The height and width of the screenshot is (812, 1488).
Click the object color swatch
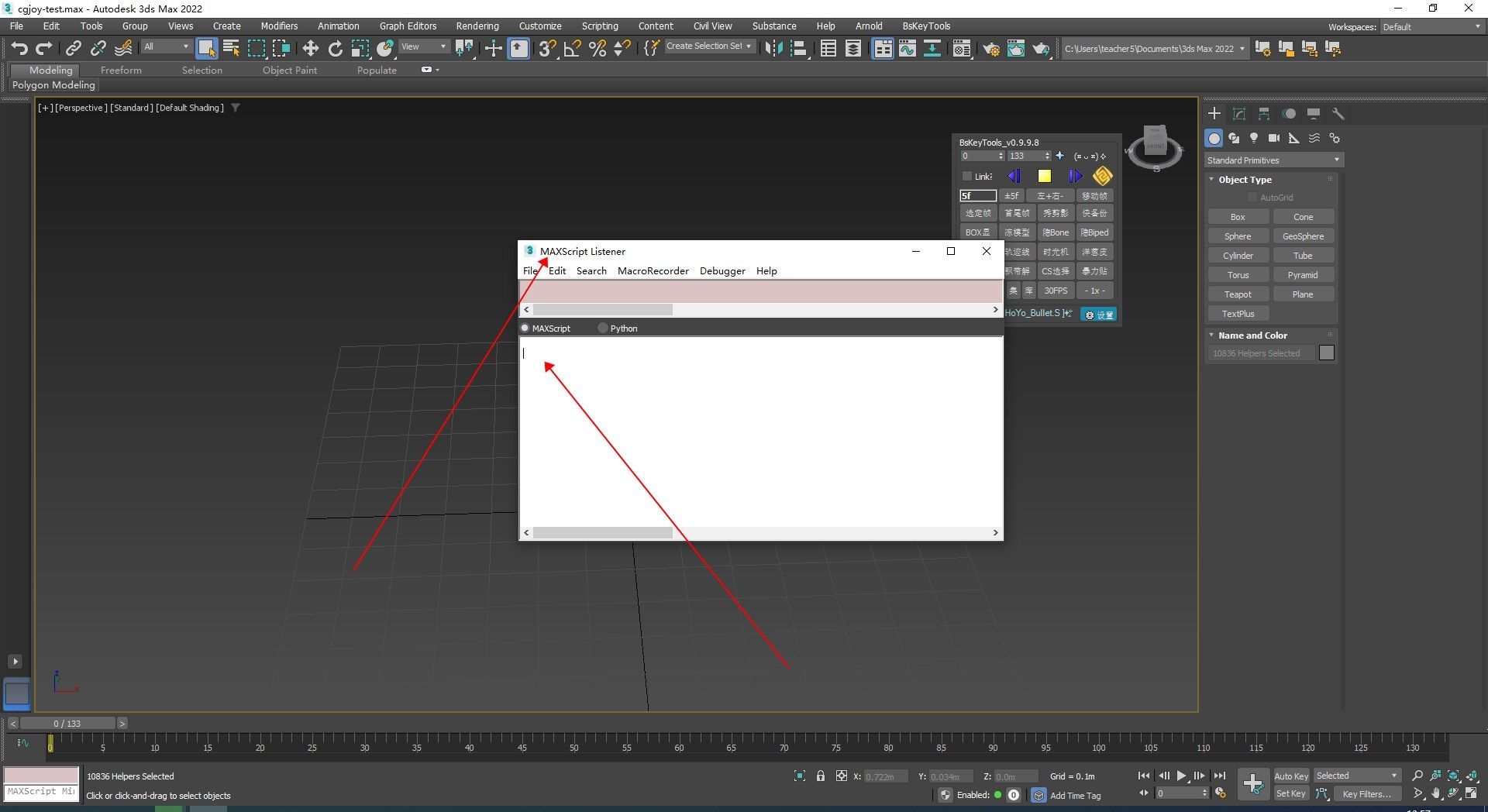tap(1327, 353)
